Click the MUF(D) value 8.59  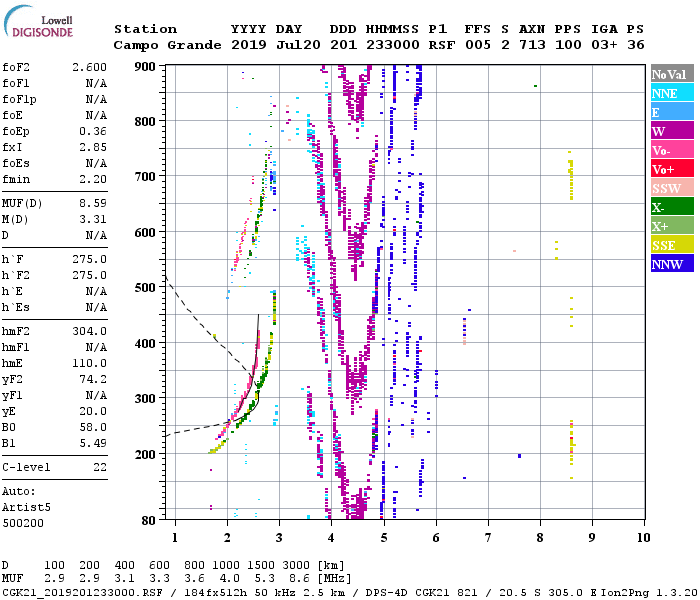(x=93, y=204)
